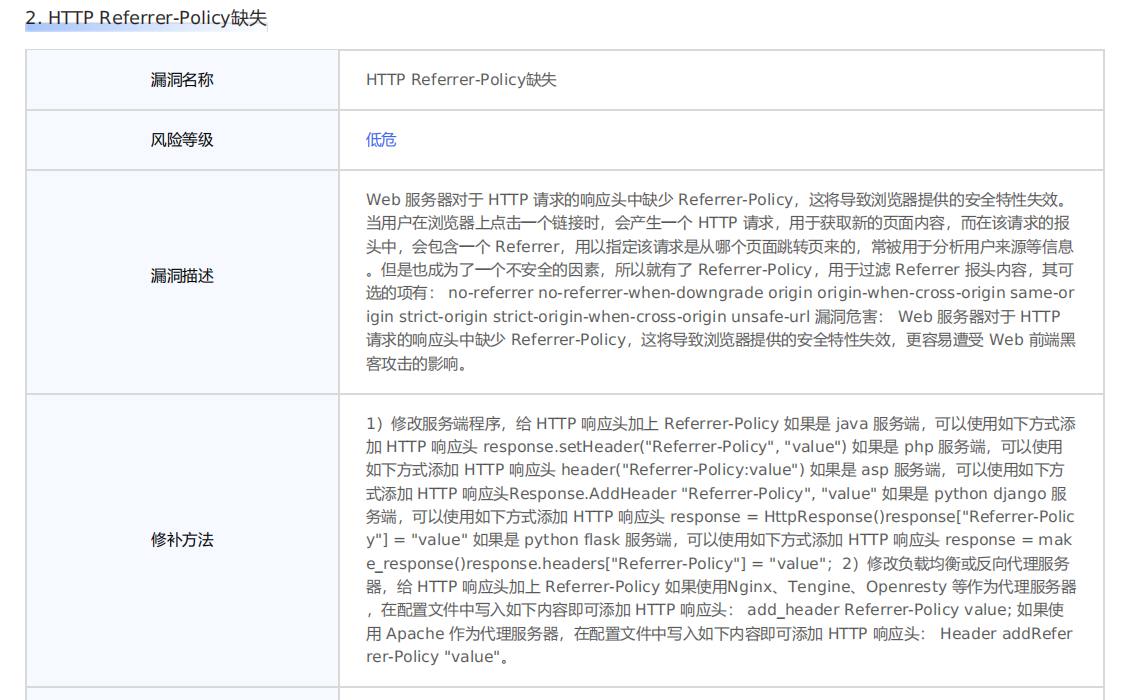The height and width of the screenshot is (700, 1135).
Task: Click the Nginx "add_header Referrer-Policy value;" directive
Action: (x=880, y=610)
